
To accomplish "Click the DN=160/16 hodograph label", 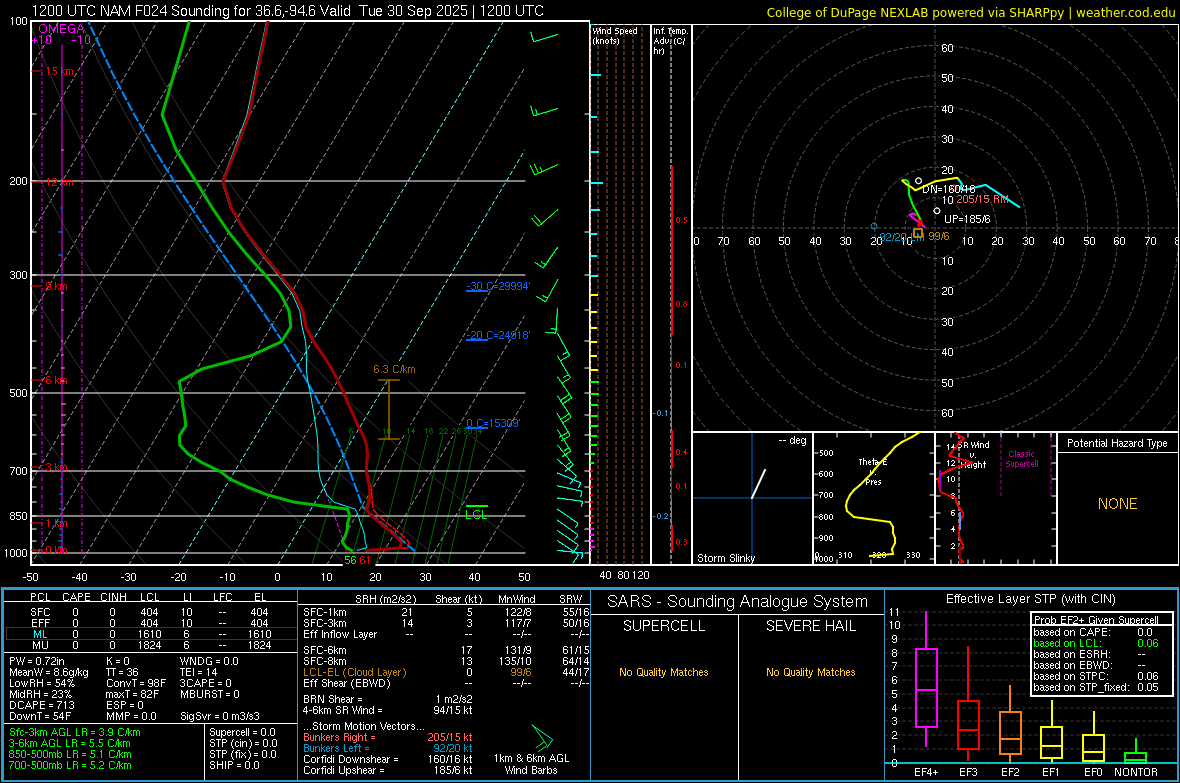I will pyautogui.click(x=949, y=189).
